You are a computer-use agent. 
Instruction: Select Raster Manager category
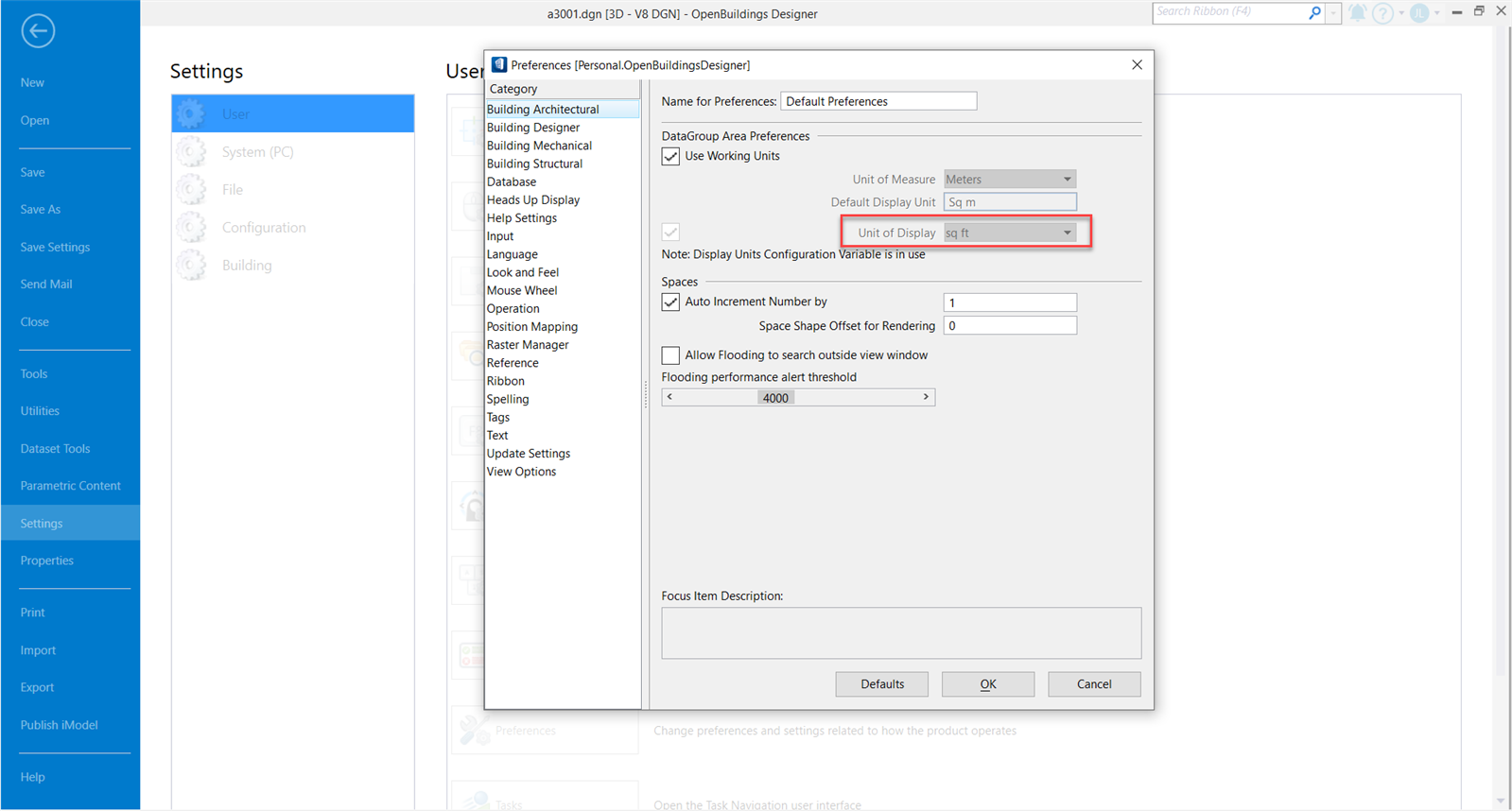[562, 345]
